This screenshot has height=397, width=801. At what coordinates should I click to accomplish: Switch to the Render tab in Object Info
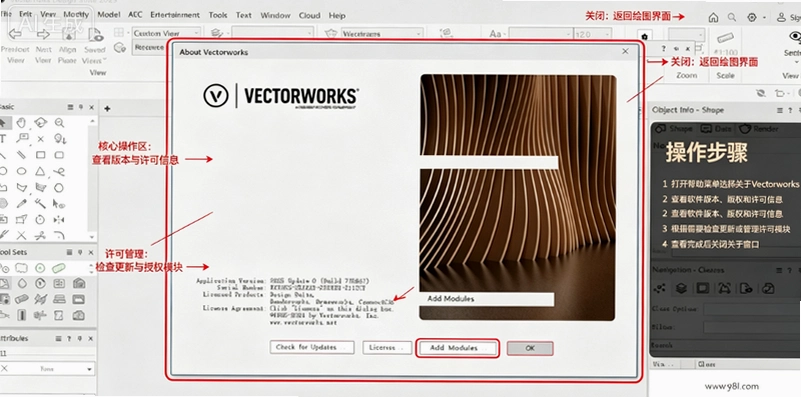tap(759, 129)
